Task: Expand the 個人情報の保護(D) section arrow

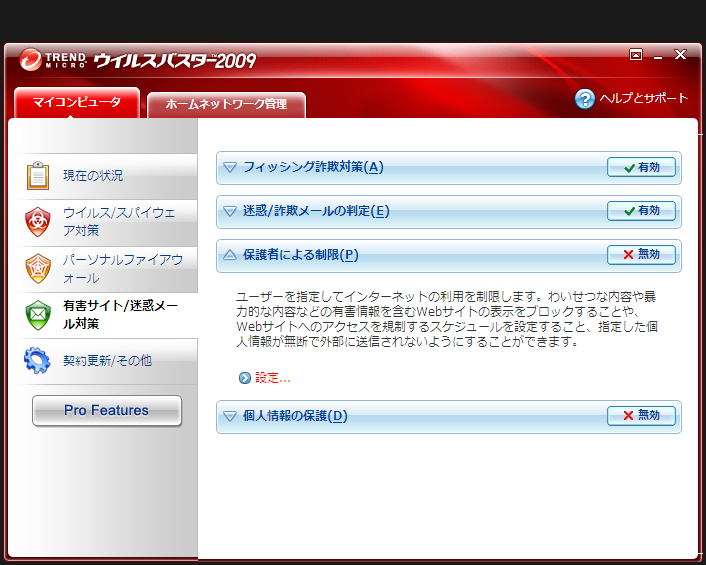Action: (x=230, y=416)
